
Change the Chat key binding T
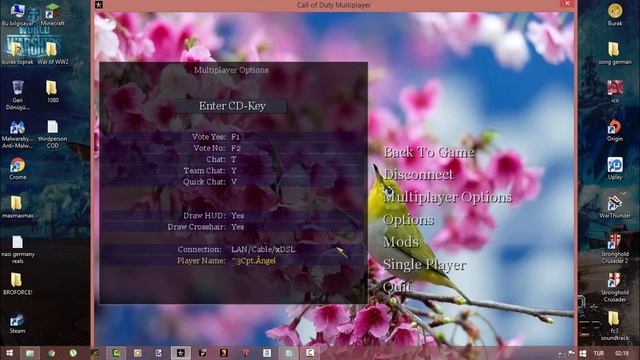[x=232, y=159]
